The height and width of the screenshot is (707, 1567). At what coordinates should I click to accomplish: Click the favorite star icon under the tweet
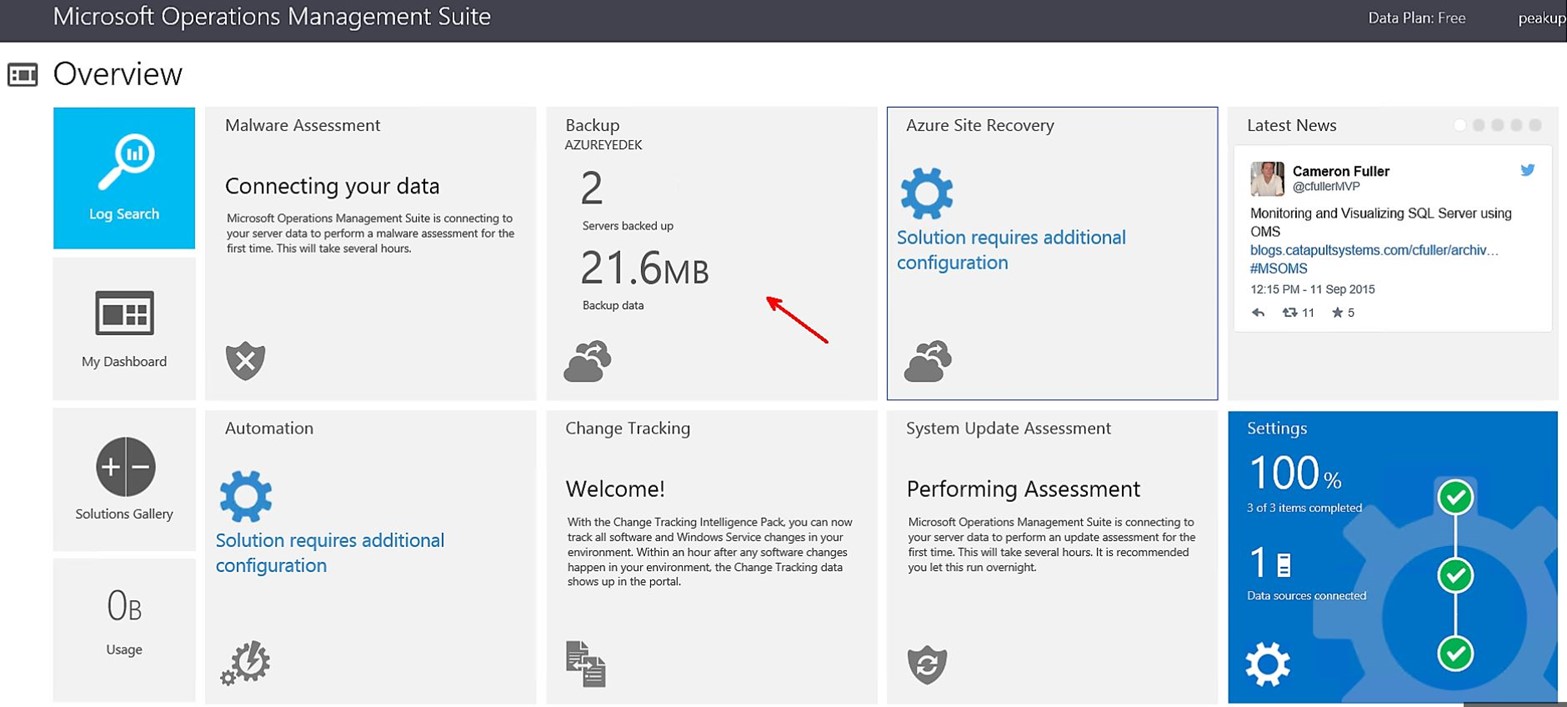pos(1337,313)
